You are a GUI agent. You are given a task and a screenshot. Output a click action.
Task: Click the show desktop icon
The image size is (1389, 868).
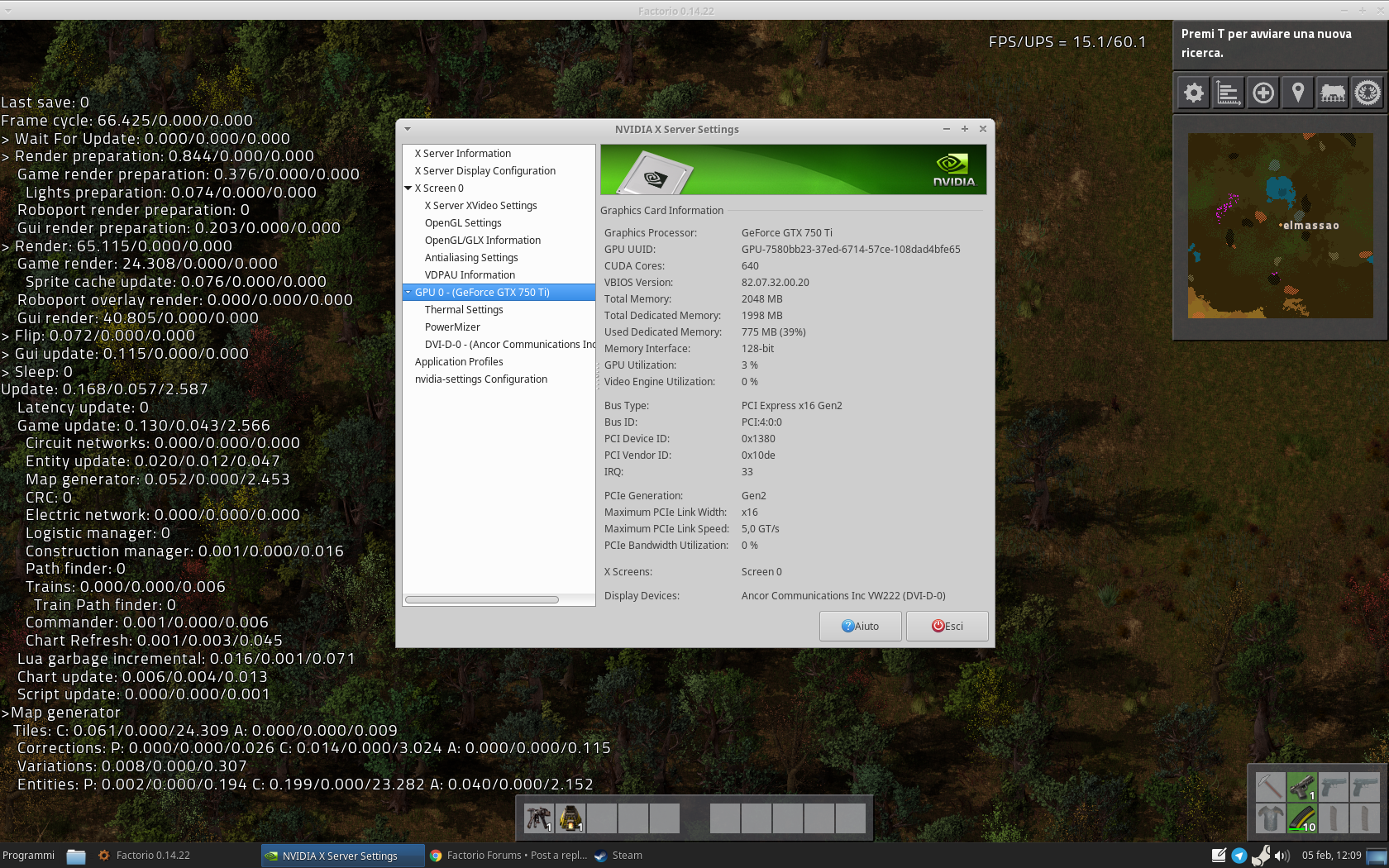(x=1377, y=856)
